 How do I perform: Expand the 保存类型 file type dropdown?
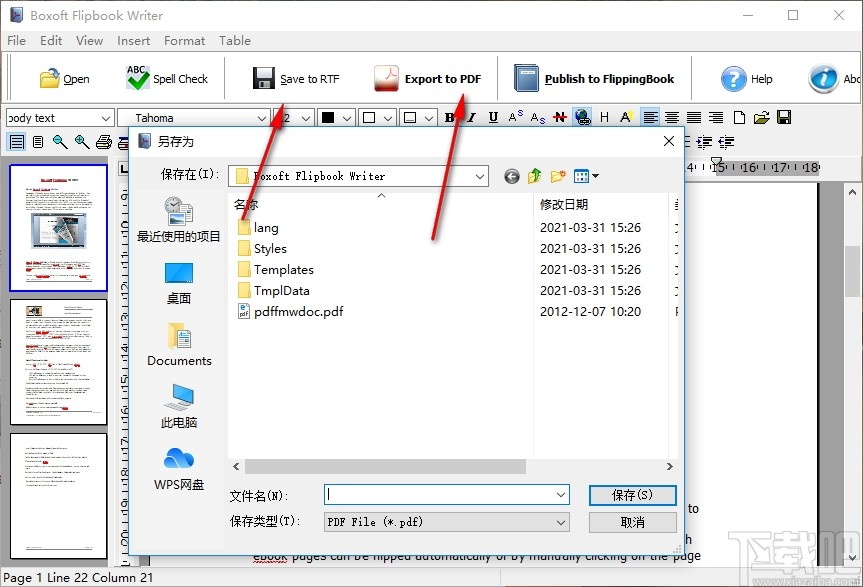pyautogui.click(x=558, y=521)
